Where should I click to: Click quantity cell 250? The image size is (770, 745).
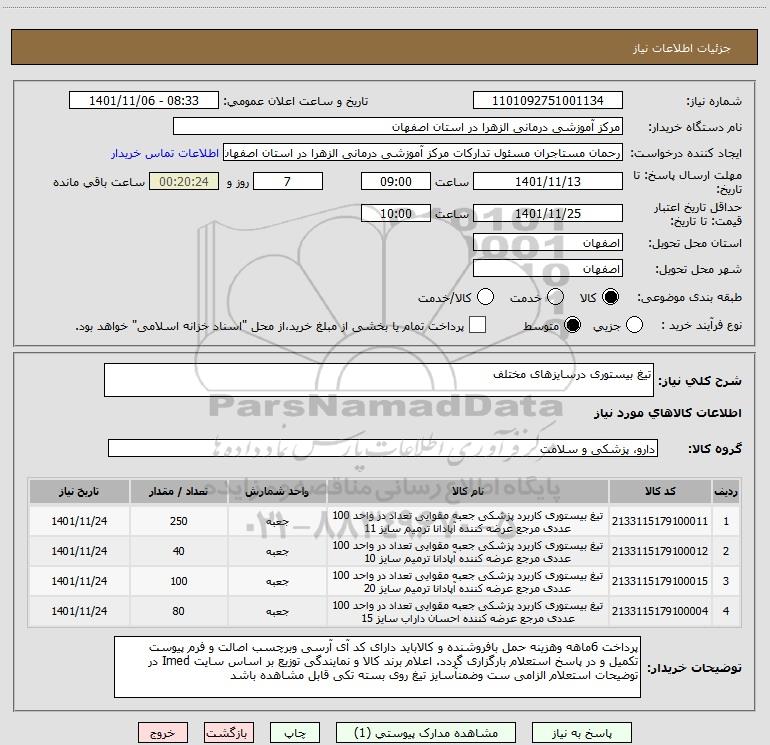(x=178, y=521)
